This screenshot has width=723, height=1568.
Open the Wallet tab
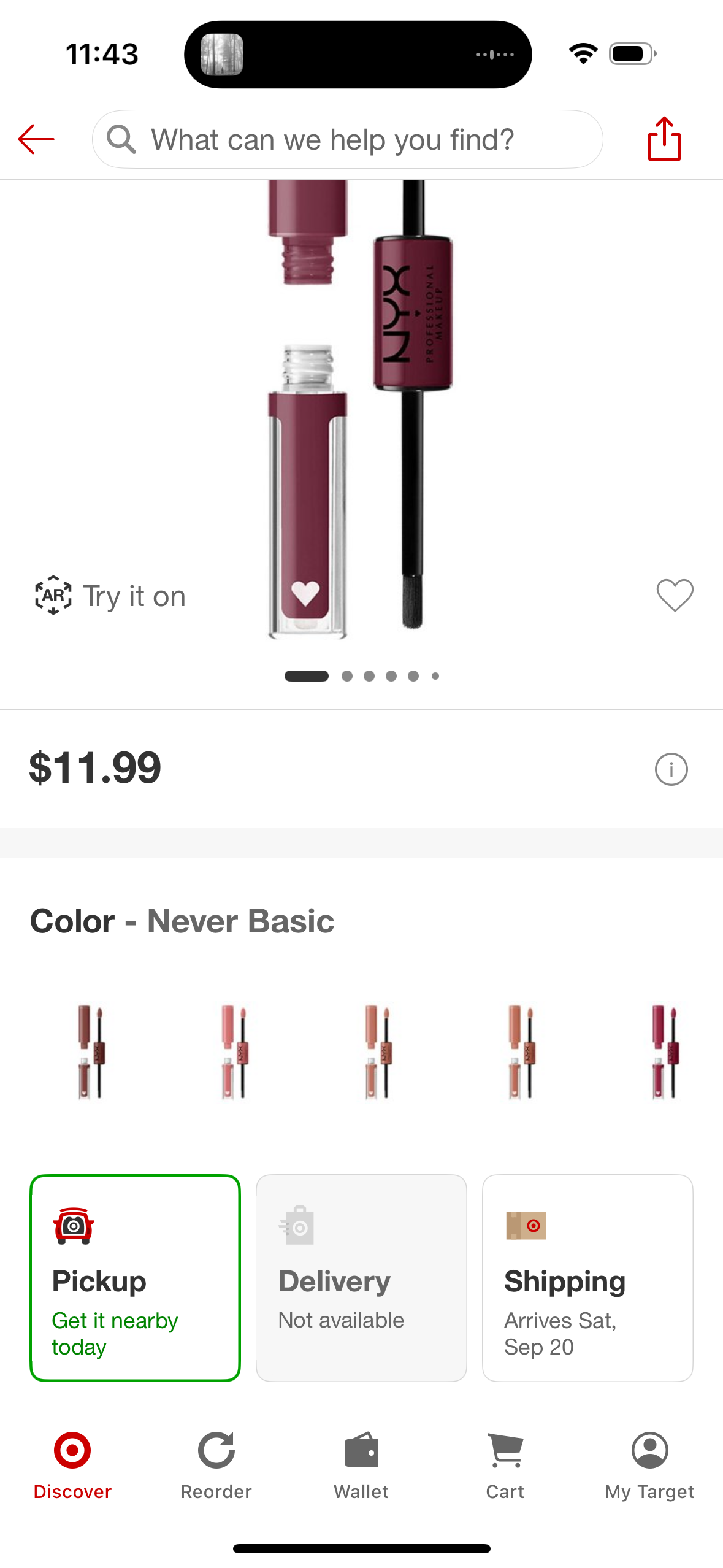coord(361,1464)
